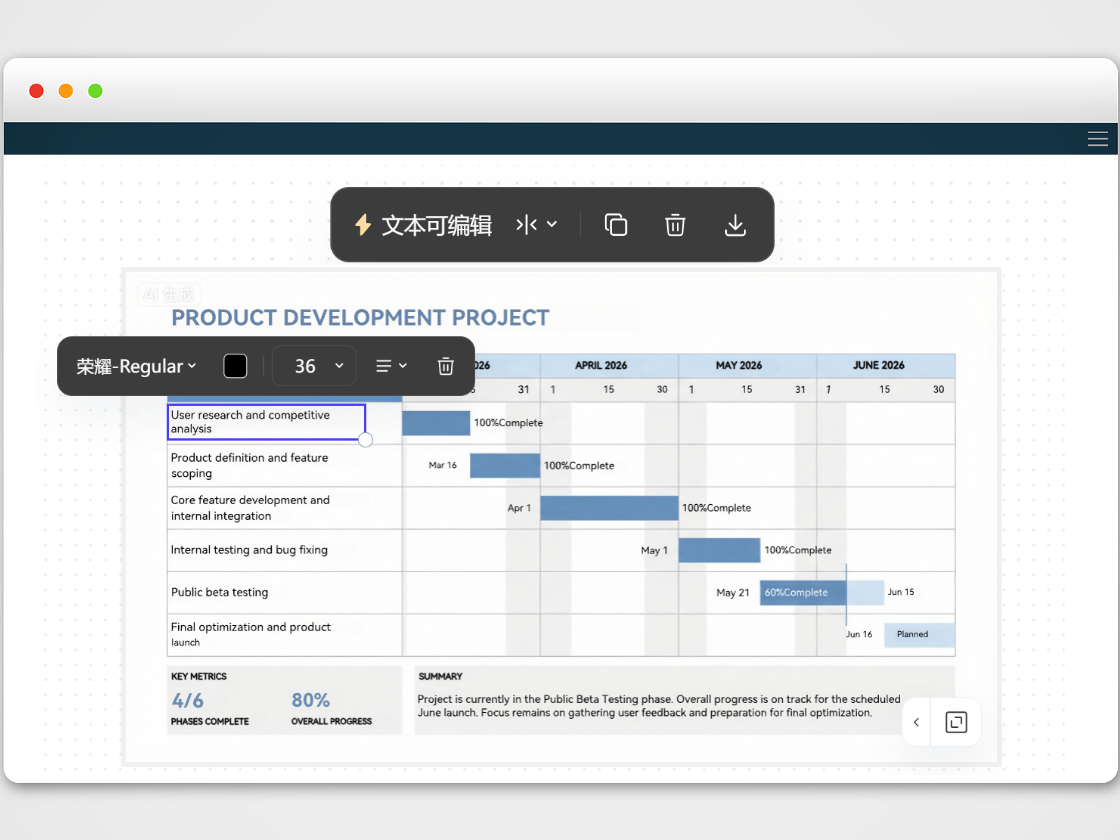This screenshot has height=840, width=1120.
Task: Click the PRODUCT DEVELOPMENT PROJECT title
Action: [360, 318]
